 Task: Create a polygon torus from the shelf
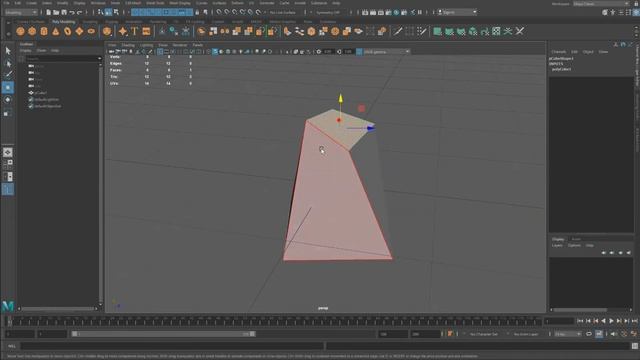click(67, 31)
